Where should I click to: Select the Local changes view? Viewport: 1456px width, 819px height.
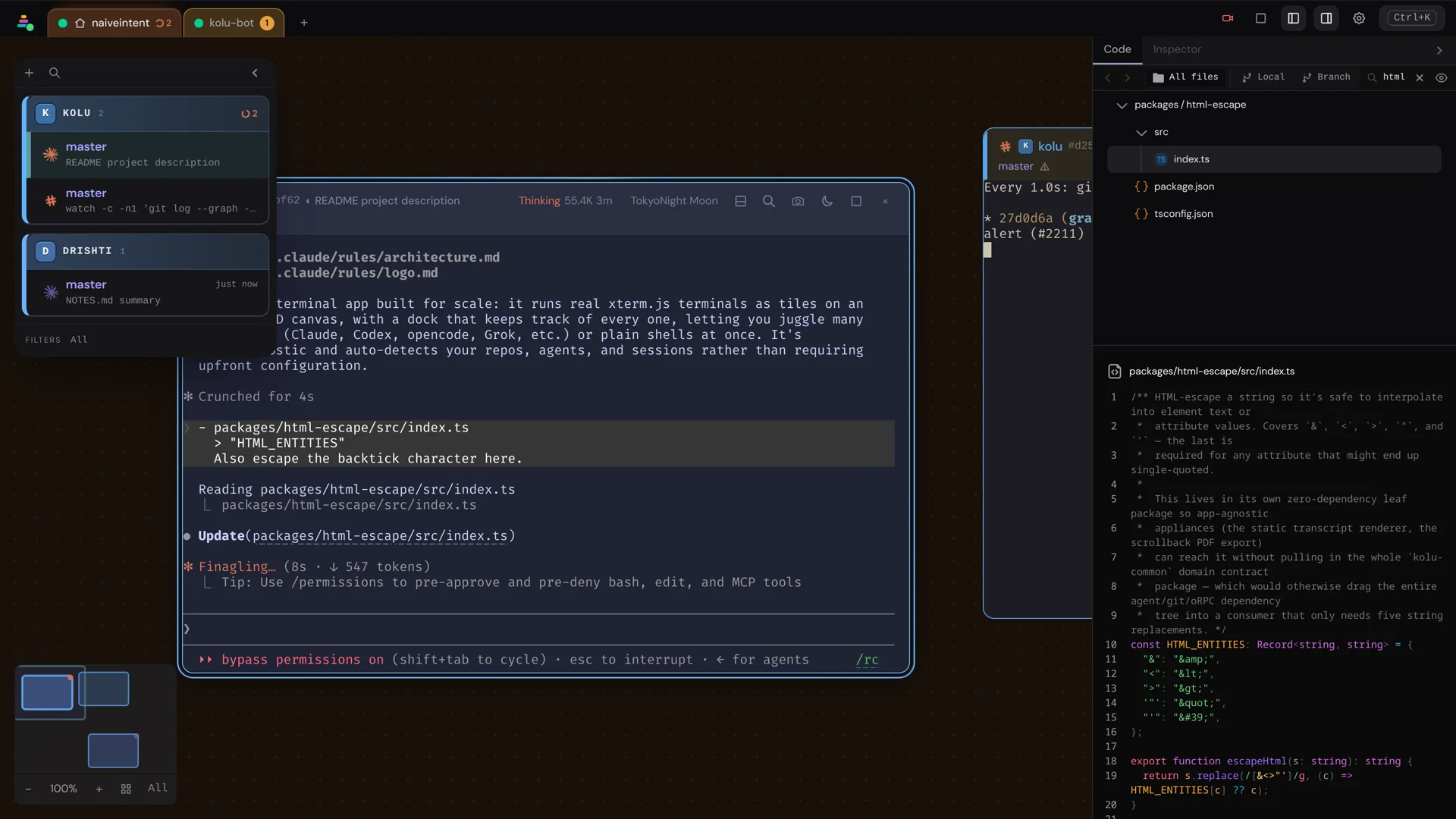click(1263, 77)
